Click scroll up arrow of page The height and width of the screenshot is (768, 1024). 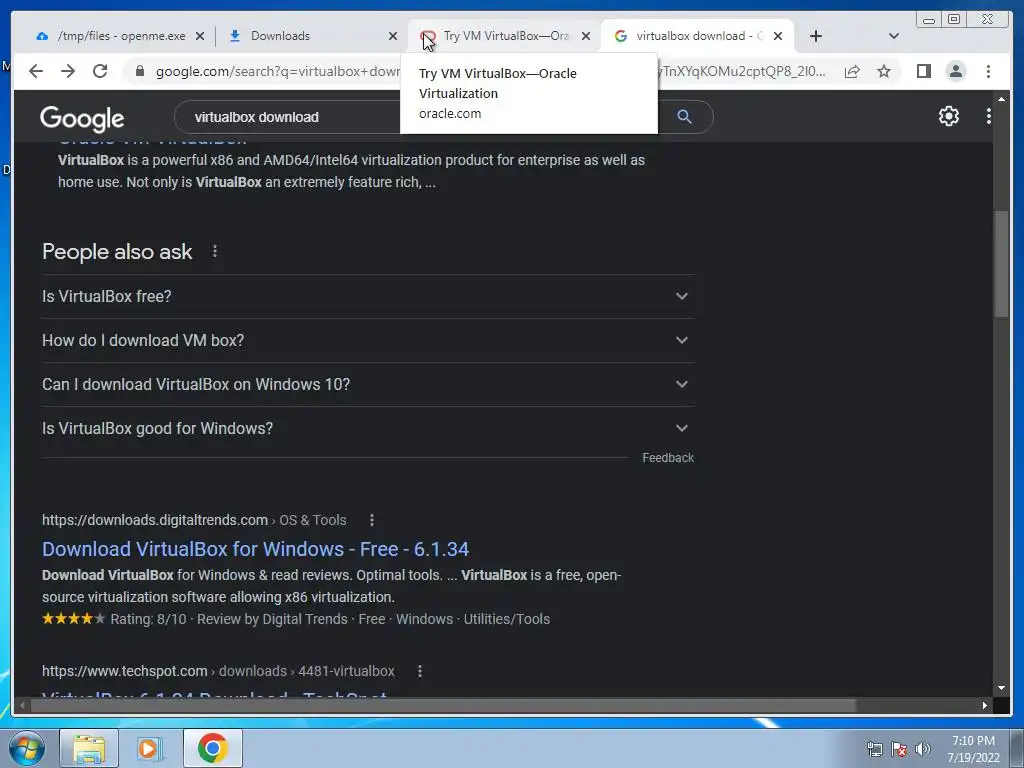coord(1002,99)
